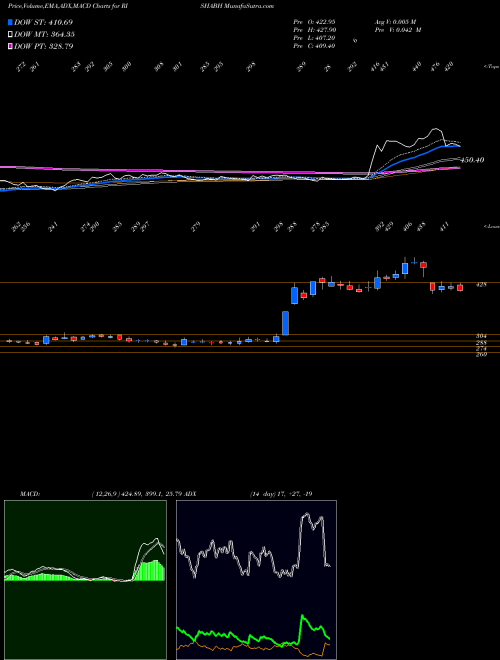
Task: Click the white DOW MT legend square
Action: [10, 34]
